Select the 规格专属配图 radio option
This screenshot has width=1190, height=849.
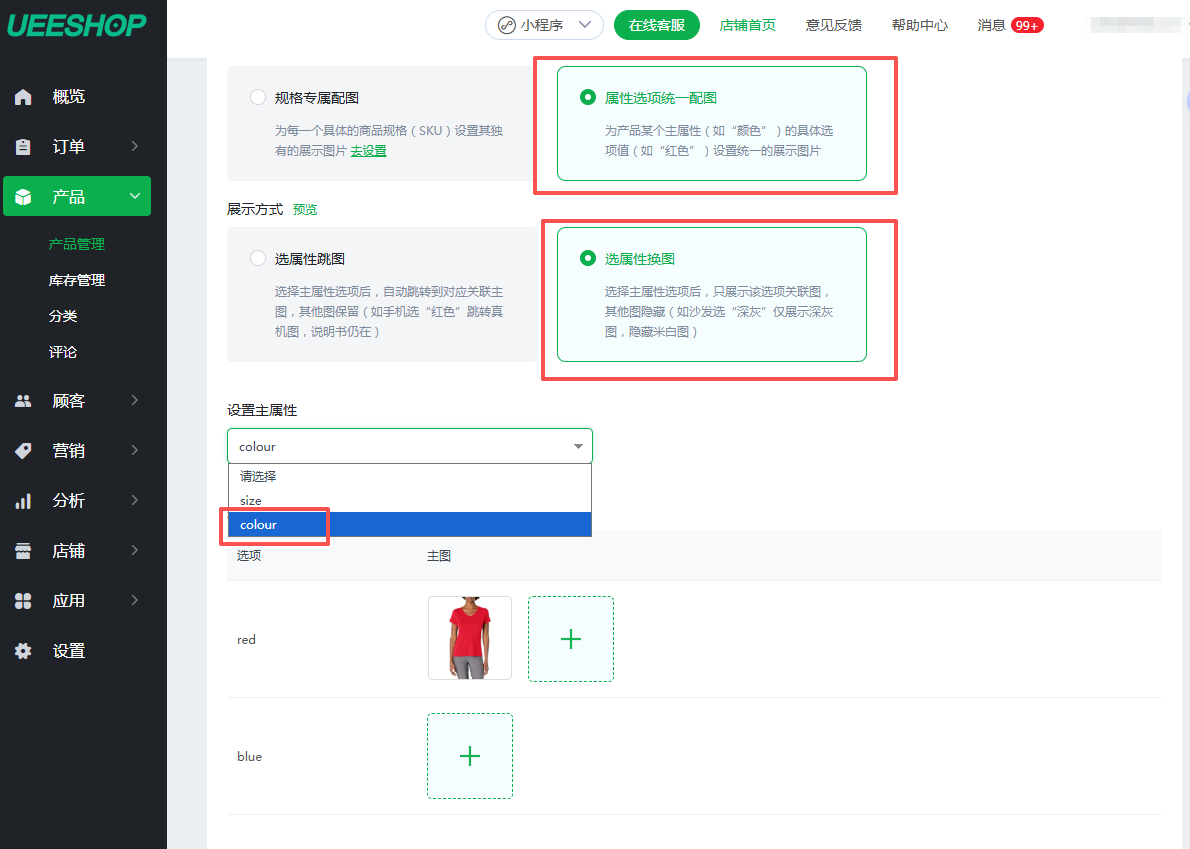click(x=258, y=98)
